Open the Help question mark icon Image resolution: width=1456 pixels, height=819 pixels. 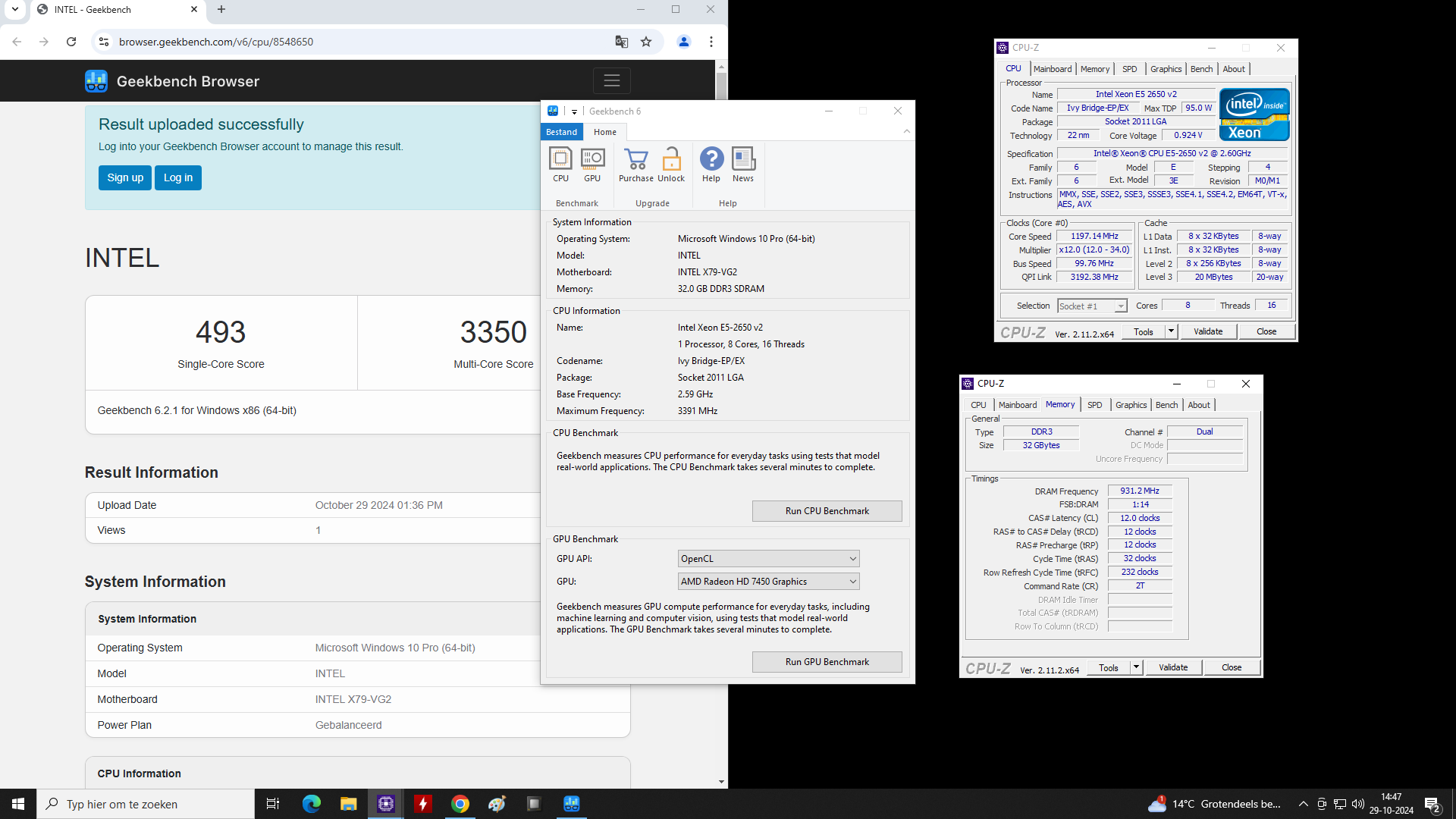pos(711,165)
